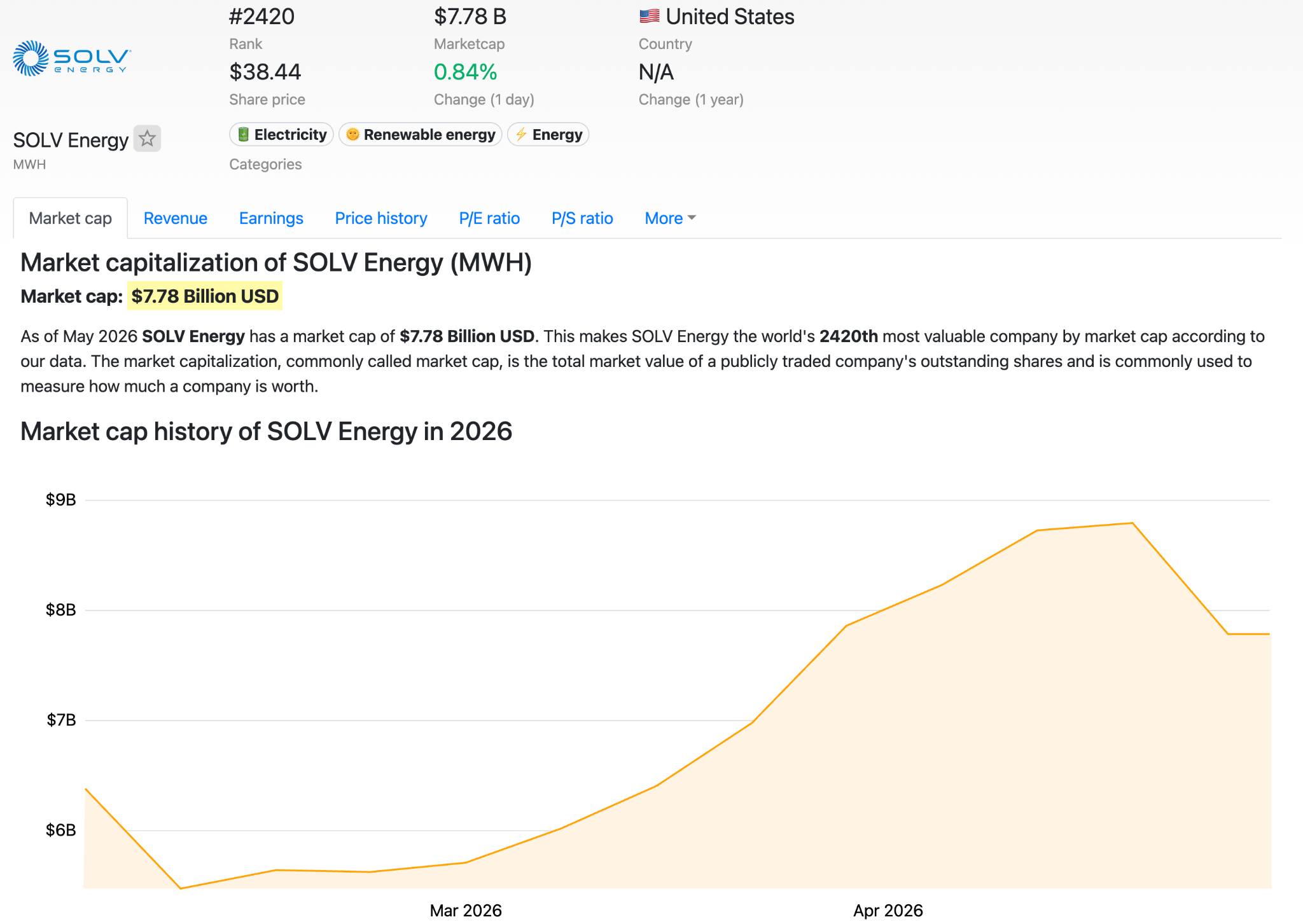This screenshot has height=924, width=1303.
Task: Open the Price history tab
Action: (x=381, y=218)
